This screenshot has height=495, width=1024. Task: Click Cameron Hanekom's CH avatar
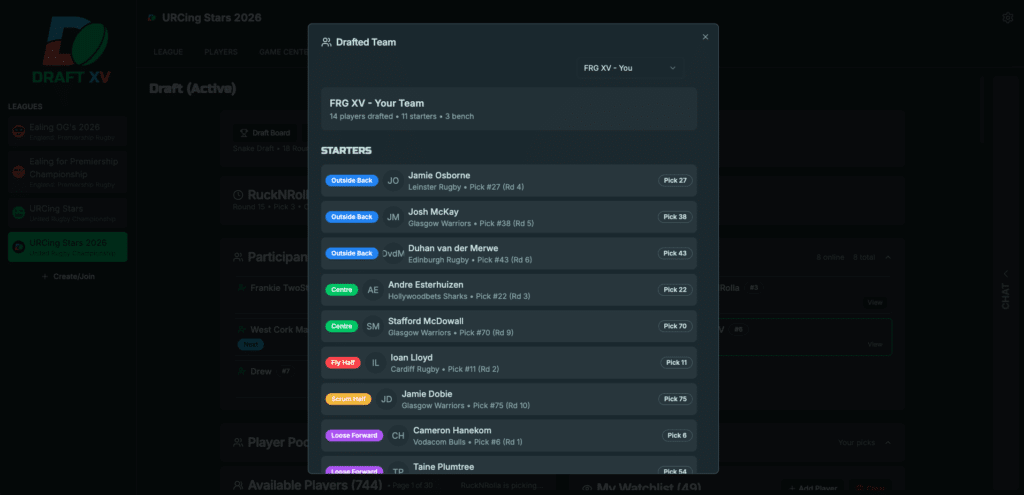click(x=397, y=436)
